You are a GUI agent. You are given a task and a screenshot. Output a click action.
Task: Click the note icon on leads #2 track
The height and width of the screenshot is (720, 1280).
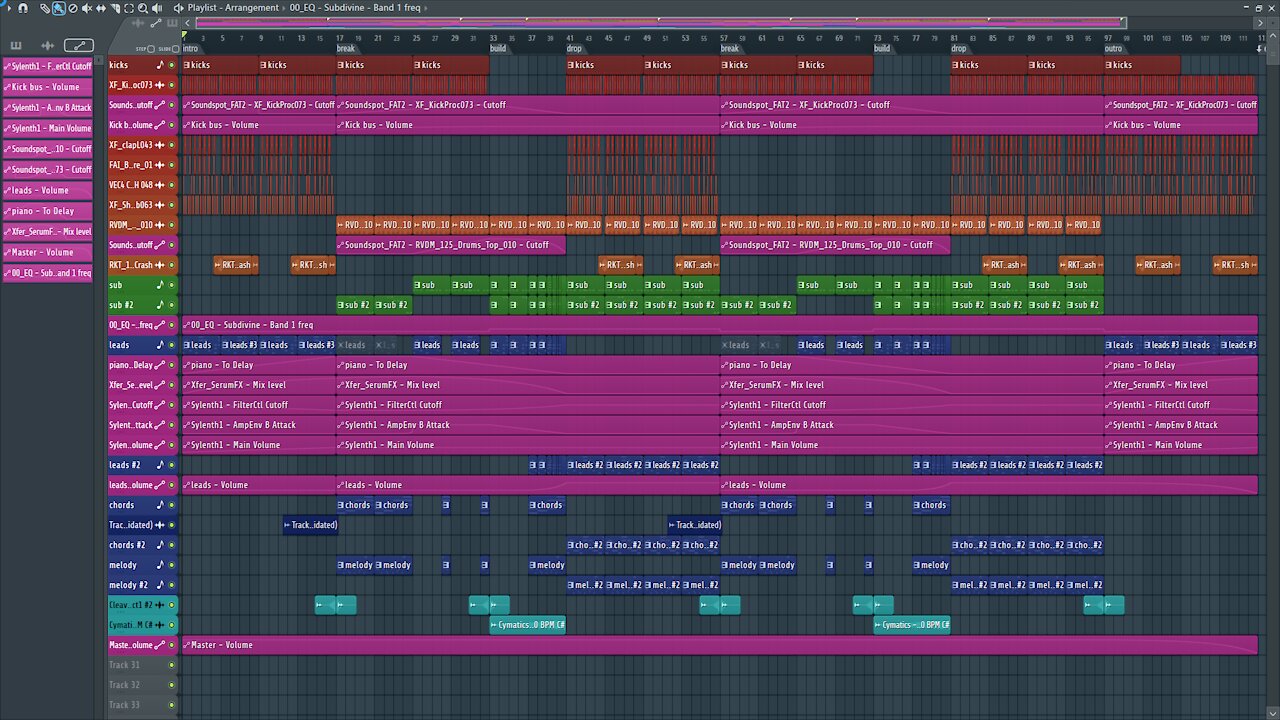[x=160, y=465]
